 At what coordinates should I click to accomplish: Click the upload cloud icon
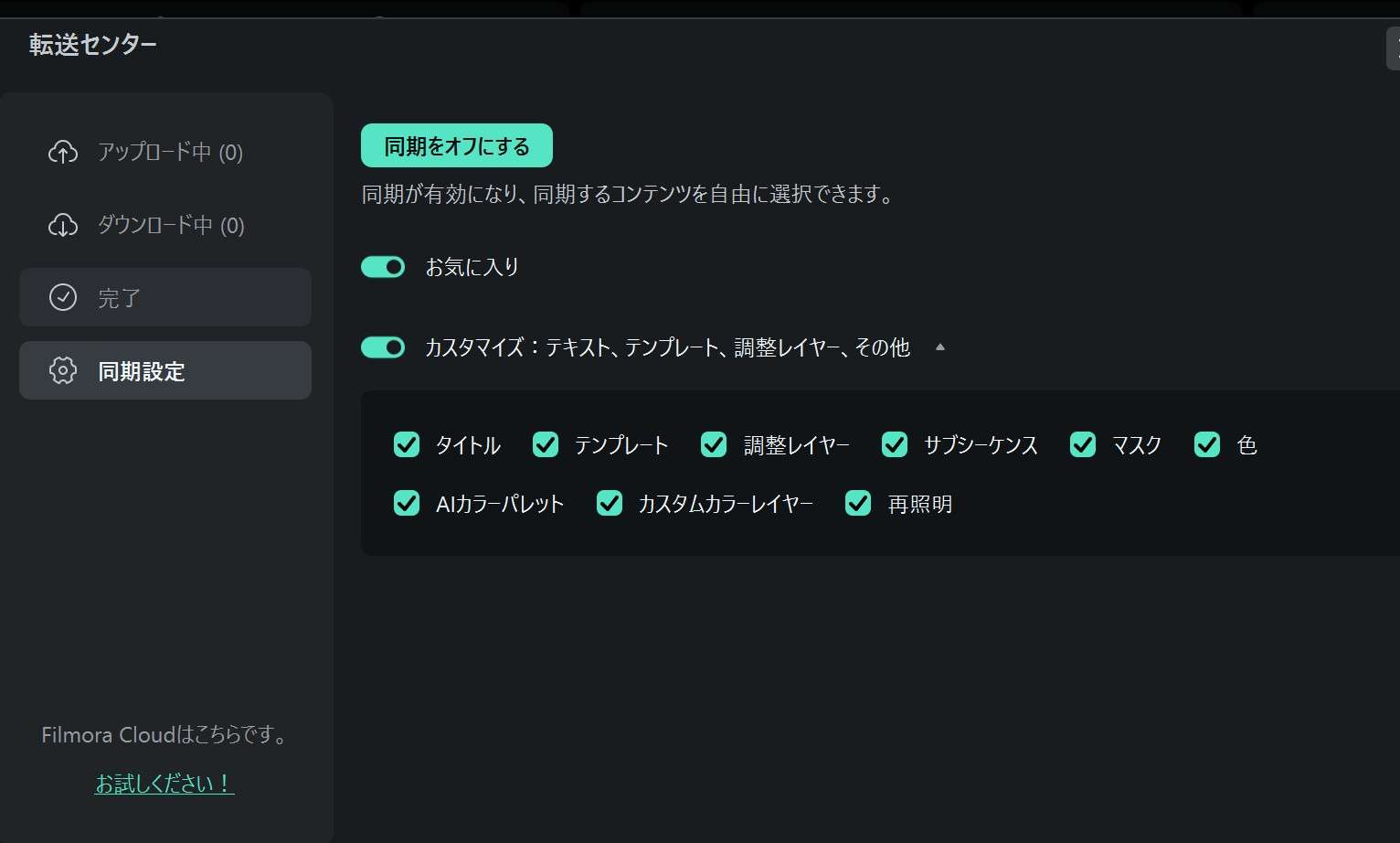click(63, 152)
